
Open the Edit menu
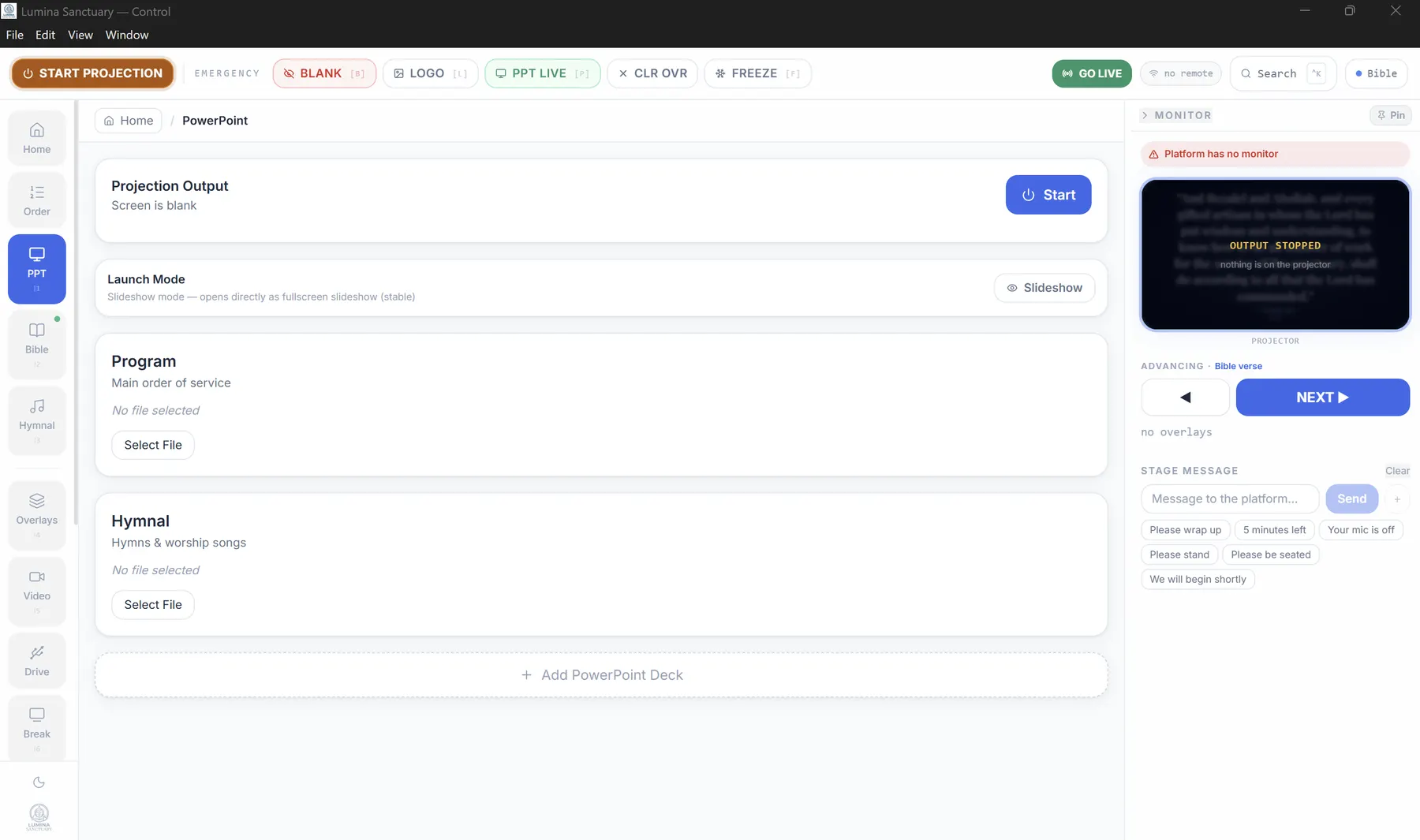click(x=45, y=35)
